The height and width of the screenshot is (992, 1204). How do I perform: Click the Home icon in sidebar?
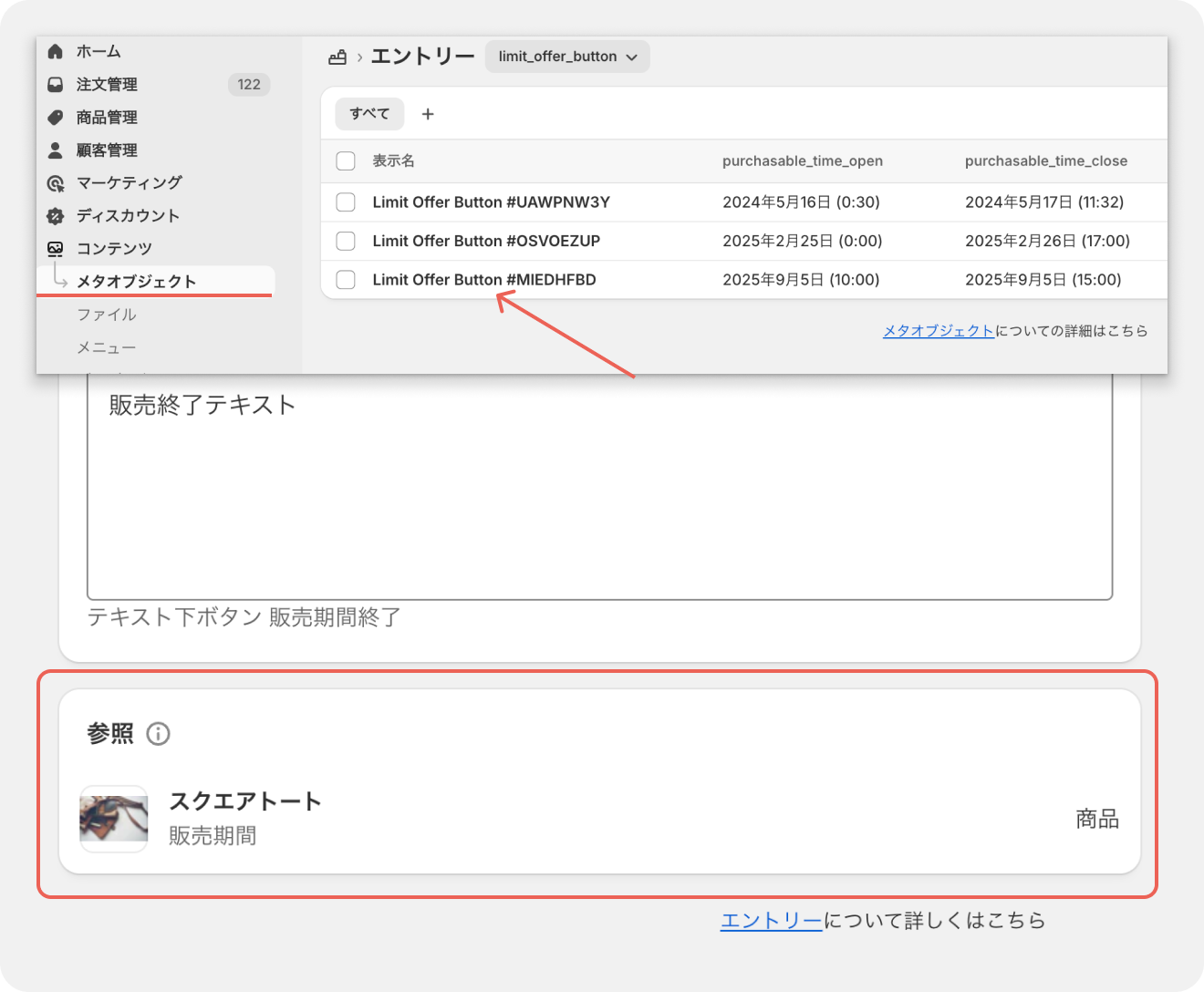click(56, 52)
